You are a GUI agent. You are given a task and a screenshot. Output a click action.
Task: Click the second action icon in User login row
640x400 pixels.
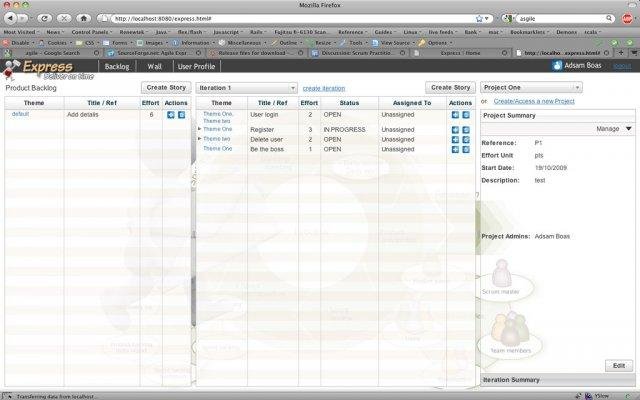pyautogui.click(x=466, y=115)
